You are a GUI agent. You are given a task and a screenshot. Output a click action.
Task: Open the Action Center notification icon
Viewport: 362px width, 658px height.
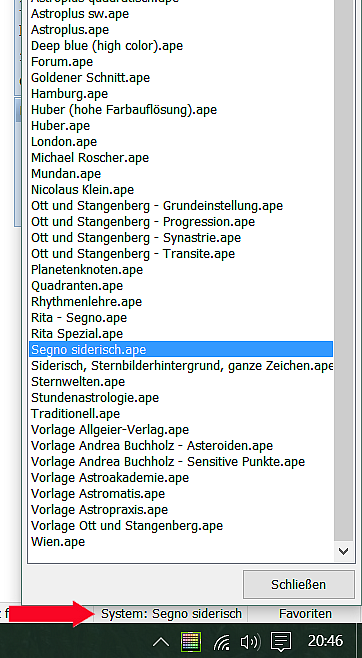pos(281,642)
